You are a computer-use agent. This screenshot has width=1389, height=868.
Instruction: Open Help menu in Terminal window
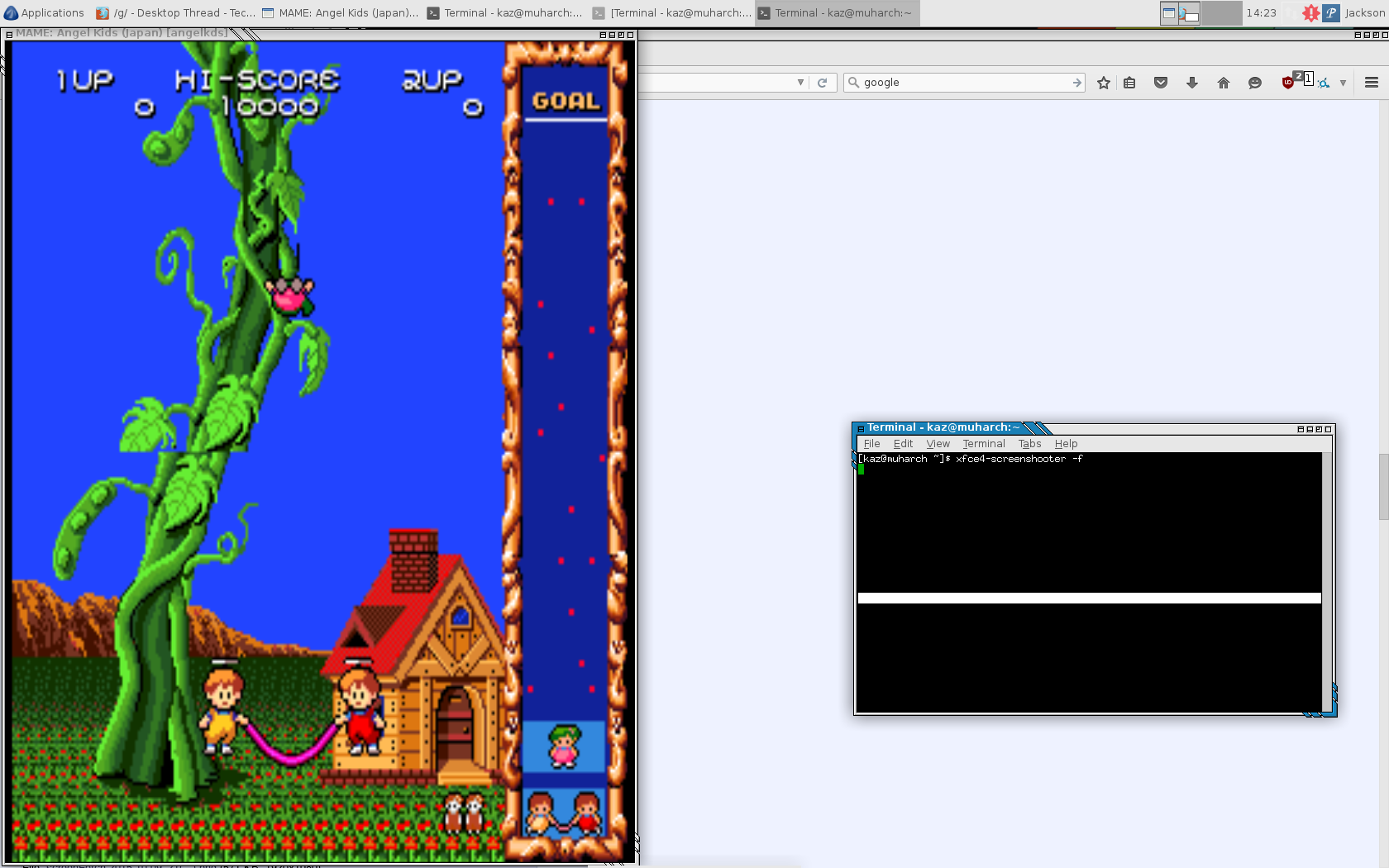(x=1066, y=444)
